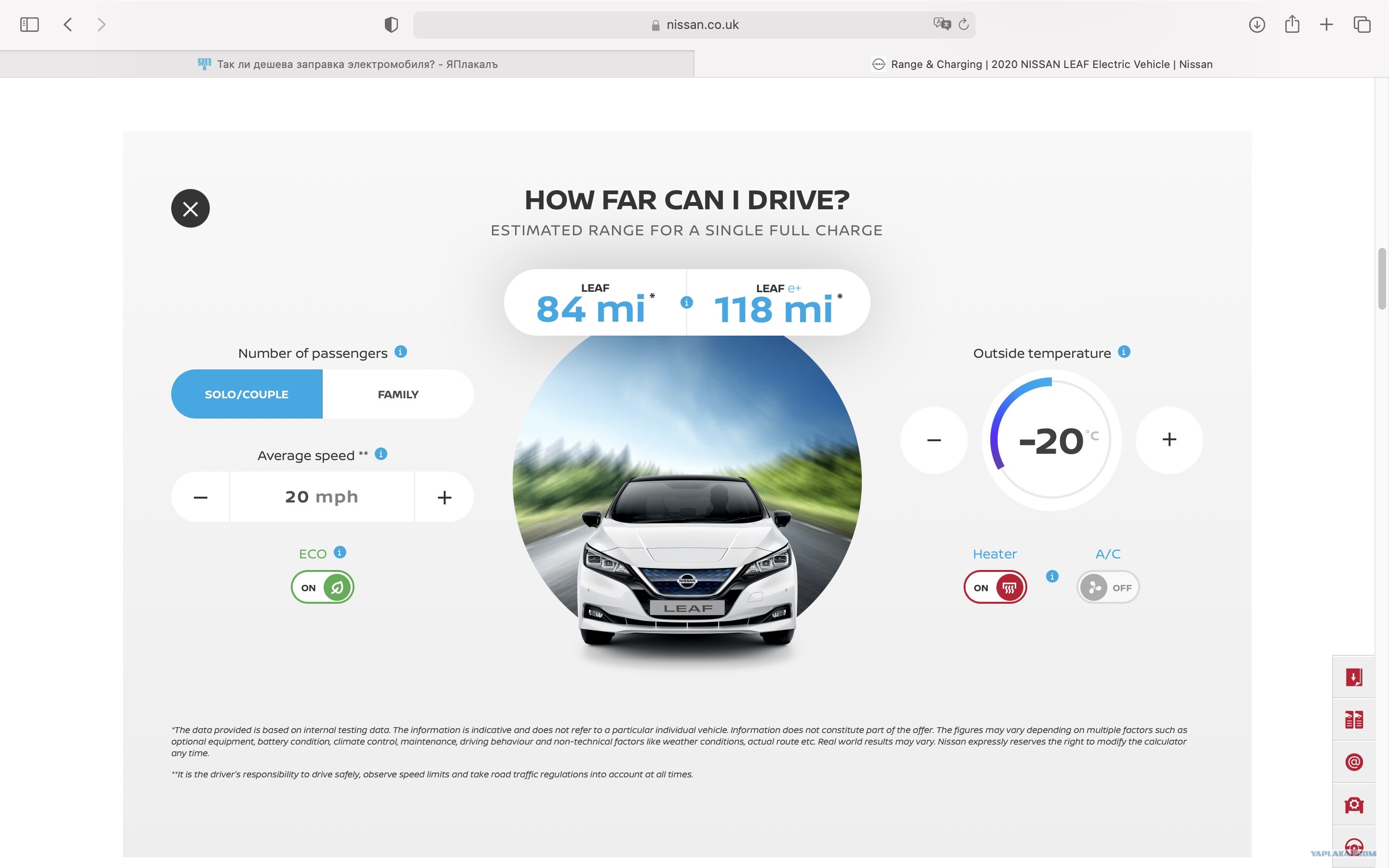This screenshot has height=868, width=1389.
Task: Click the download brochure sidebar icon
Action: click(x=1354, y=678)
